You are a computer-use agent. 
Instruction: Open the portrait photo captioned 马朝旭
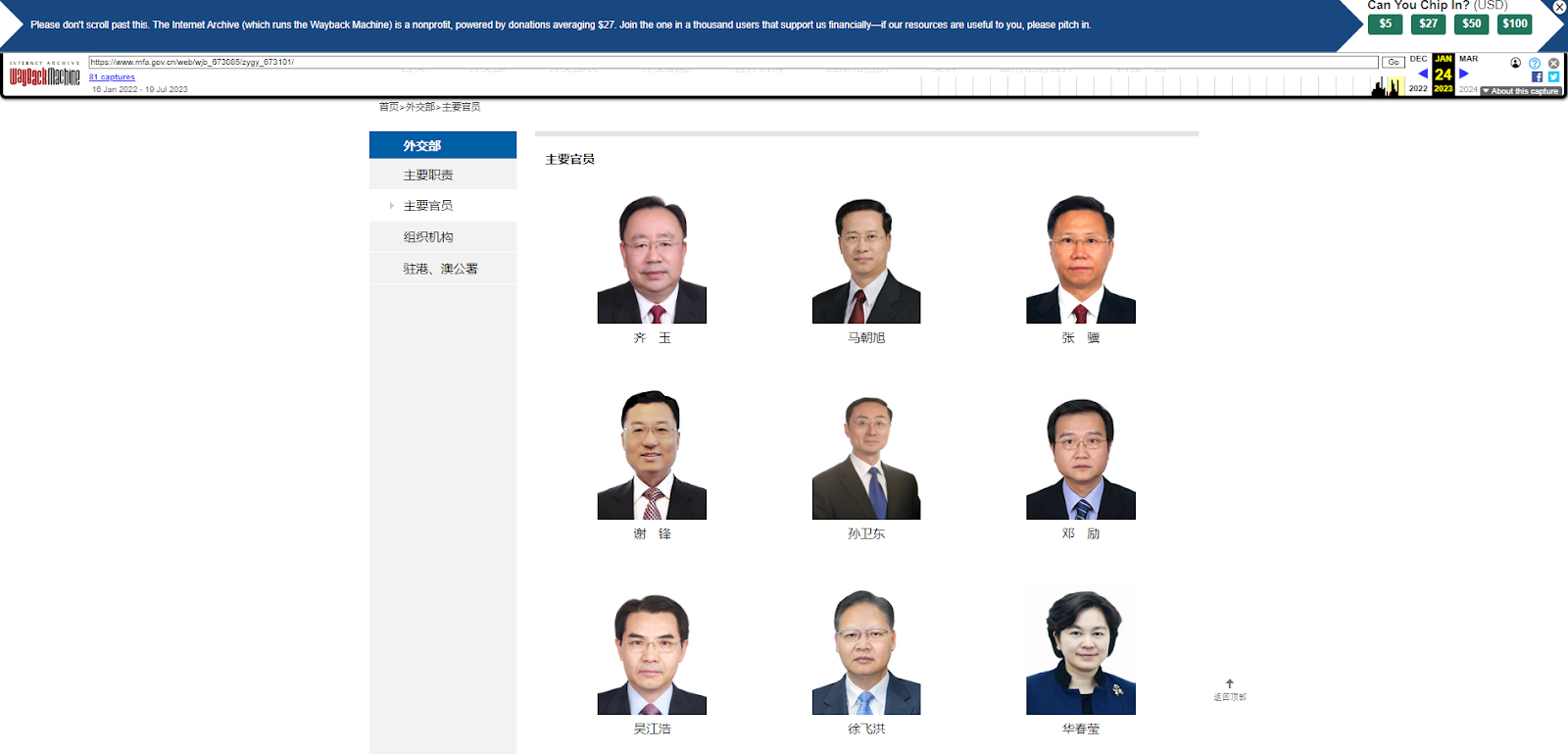pyautogui.click(x=866, y=259)
